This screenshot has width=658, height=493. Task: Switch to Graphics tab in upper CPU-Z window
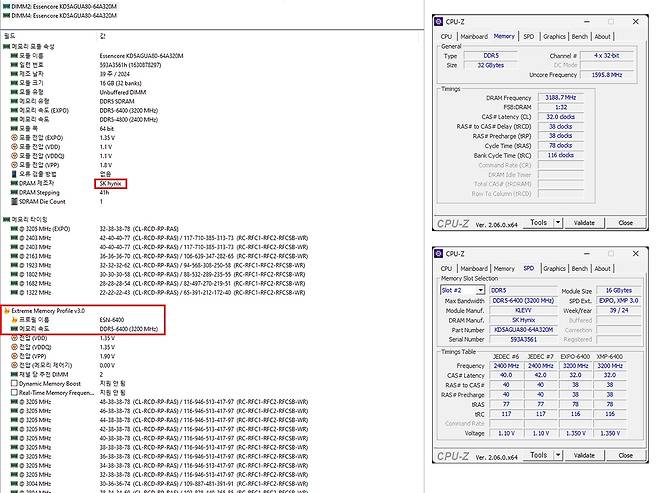tap(555, 36)
